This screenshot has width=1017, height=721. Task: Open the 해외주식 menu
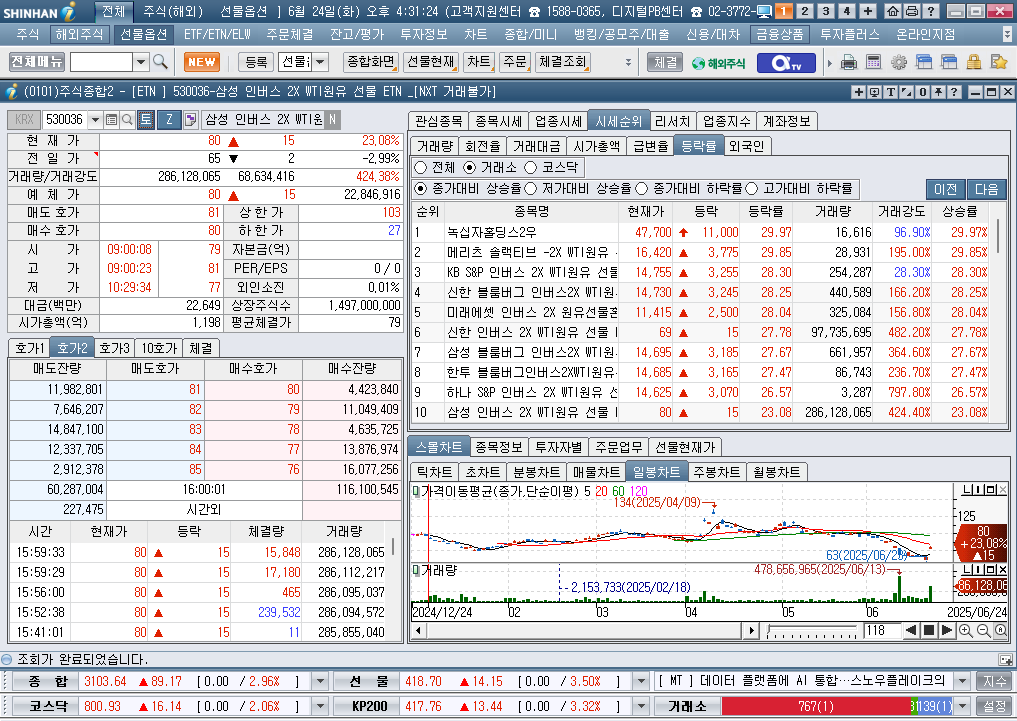[x=79, y=34]
